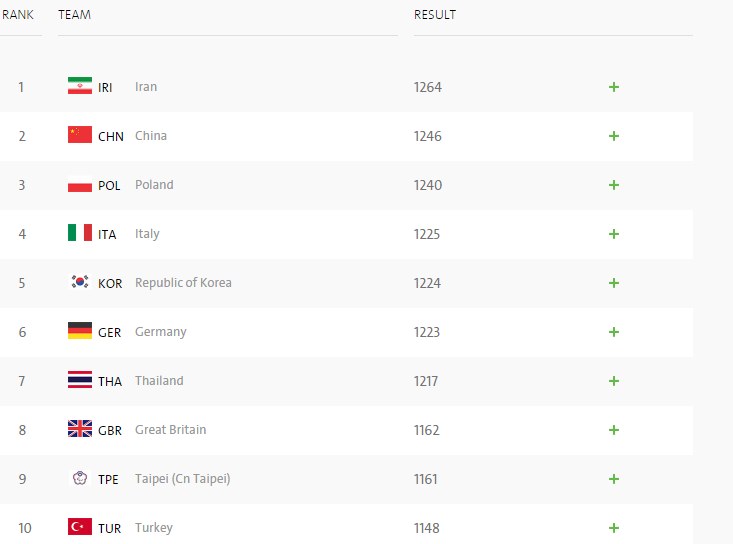Select the Germany team name
Screen dimensions: 733x544
160,332
